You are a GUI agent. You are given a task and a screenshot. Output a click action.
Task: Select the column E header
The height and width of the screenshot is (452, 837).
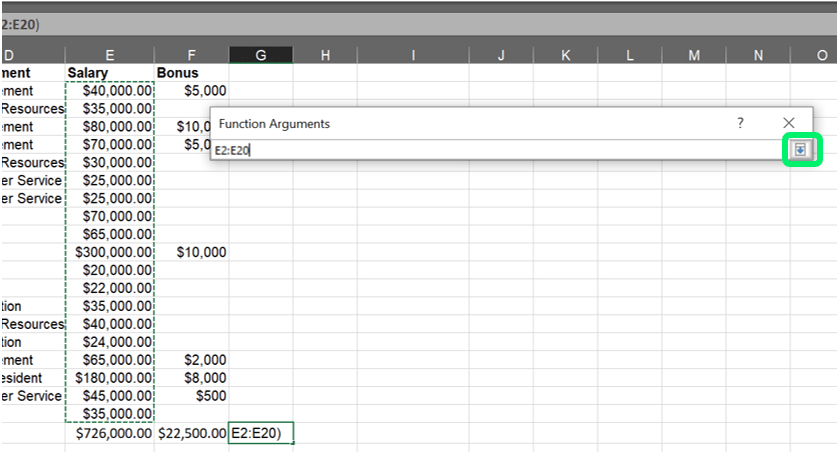click(x=110, y=56)
